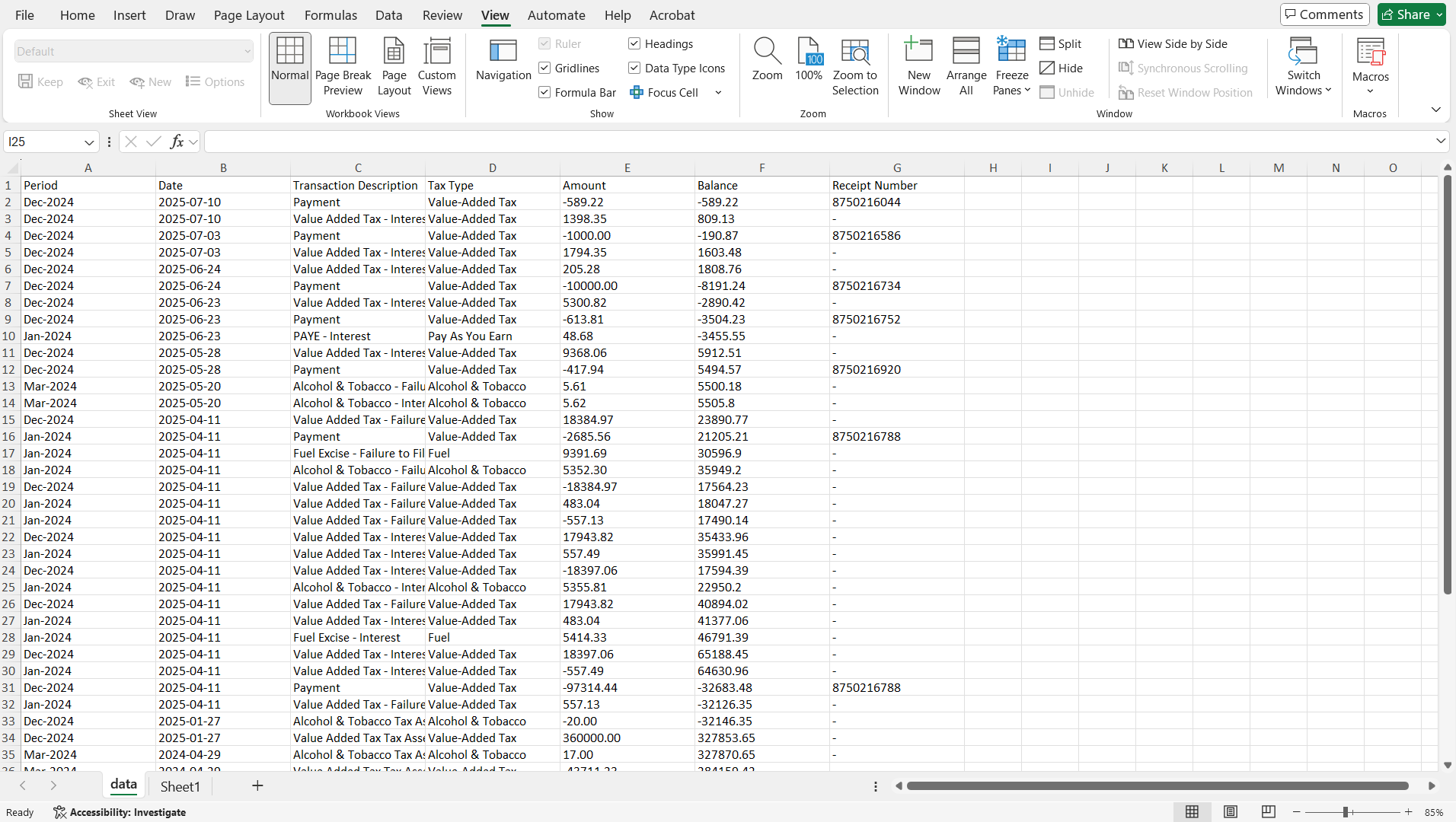Zoom to Selection
The width and height of the screenshot is (1456, 822).
854,67
